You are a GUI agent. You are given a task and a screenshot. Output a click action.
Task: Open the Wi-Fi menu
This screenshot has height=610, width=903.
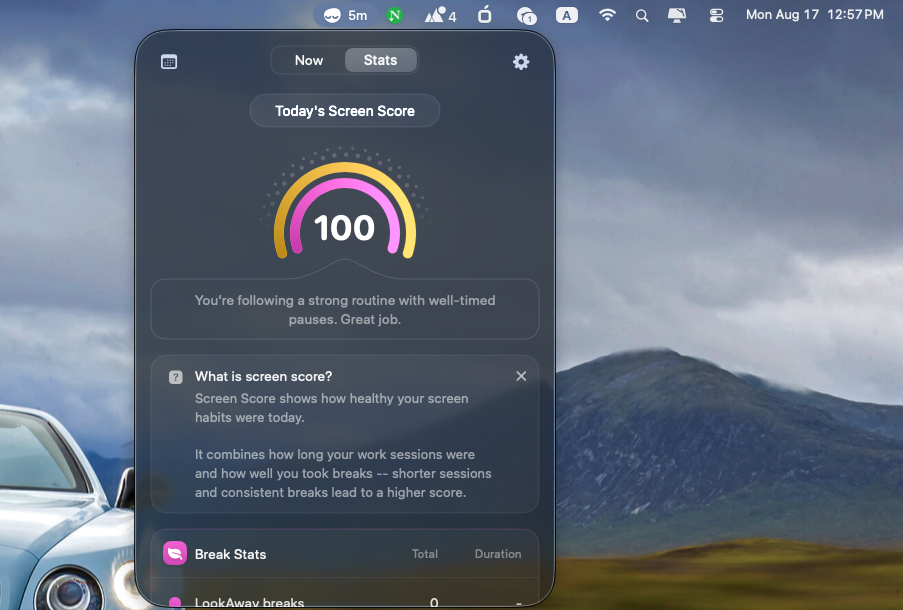click(x=607, y=15)
